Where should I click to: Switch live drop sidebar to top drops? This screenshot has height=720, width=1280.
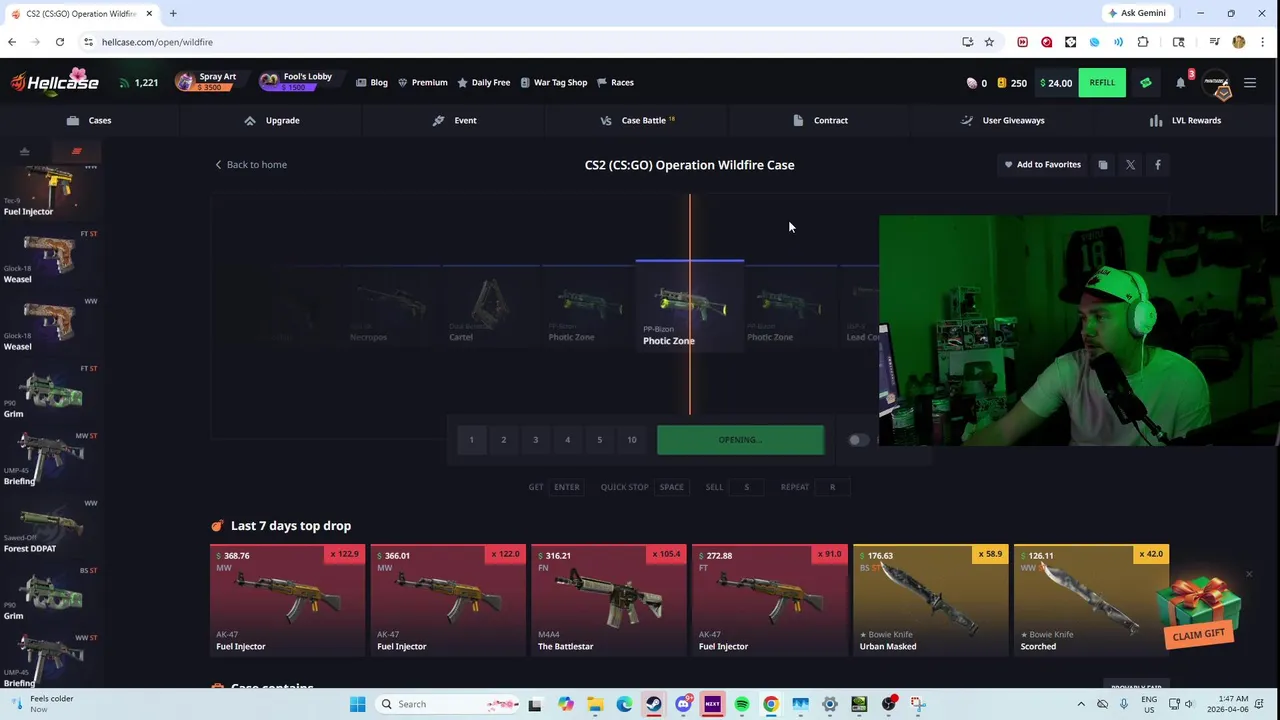pyautogui.click(x=24, y=152)
